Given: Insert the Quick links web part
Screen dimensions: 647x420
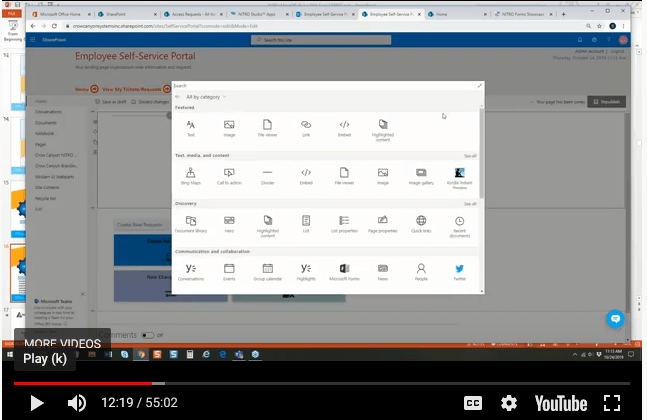Looking at the screenshot, I should [x=421, y=223].
